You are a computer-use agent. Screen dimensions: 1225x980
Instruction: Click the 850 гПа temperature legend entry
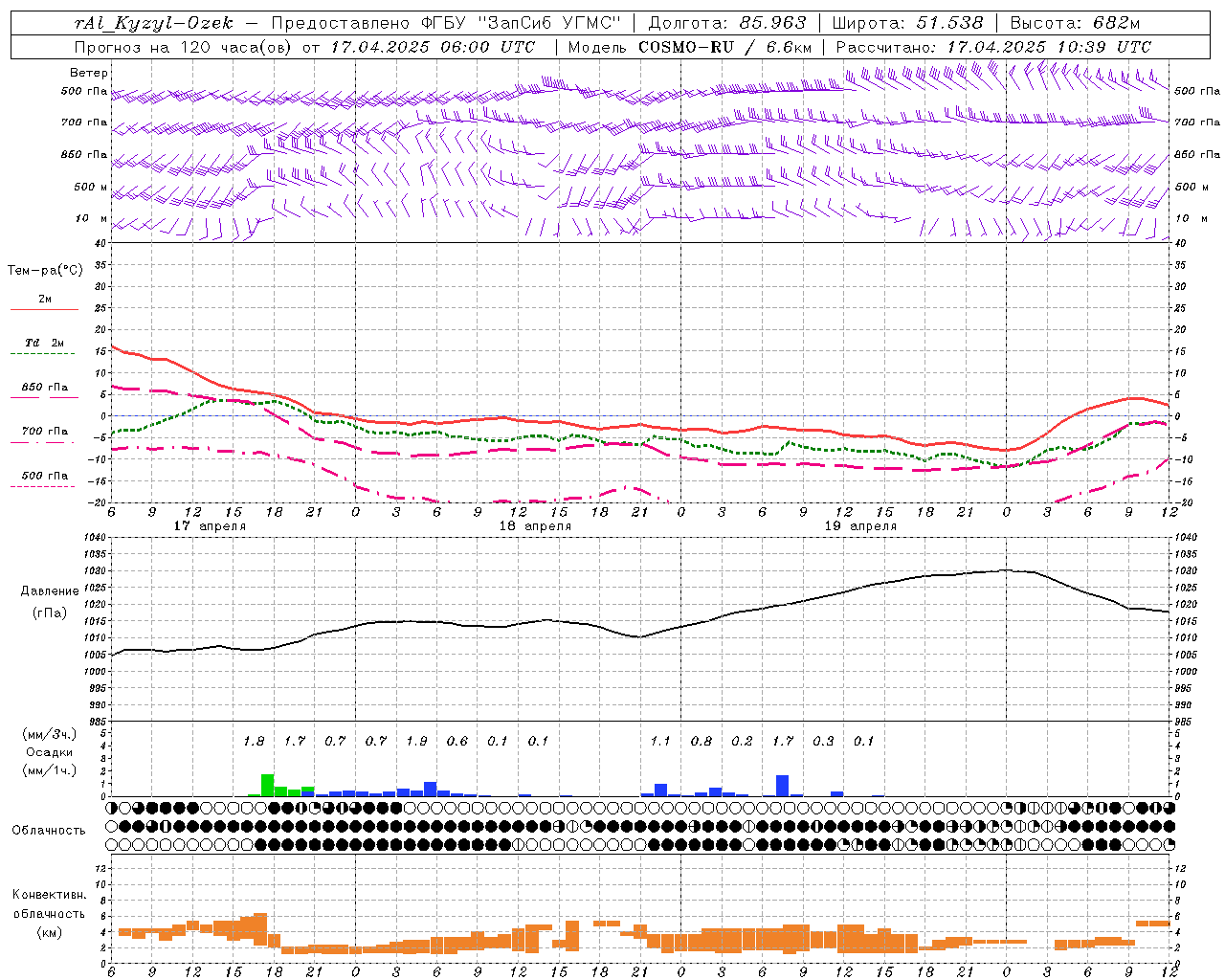[x=44, y=388]
